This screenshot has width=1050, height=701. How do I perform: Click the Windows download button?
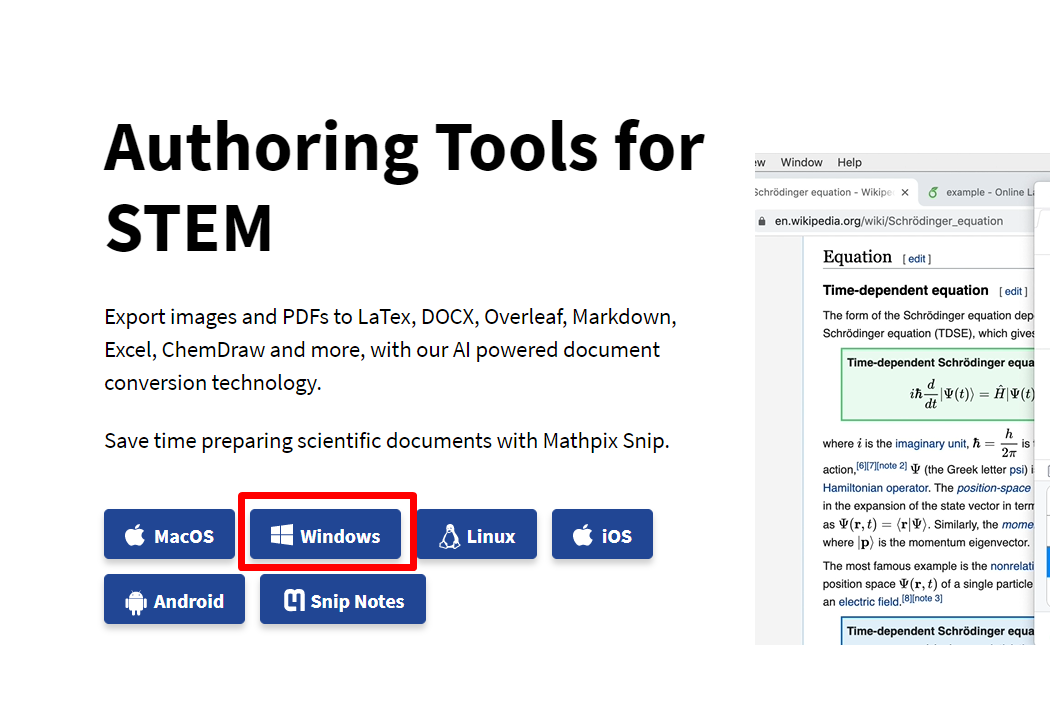(x=325, y=534)
